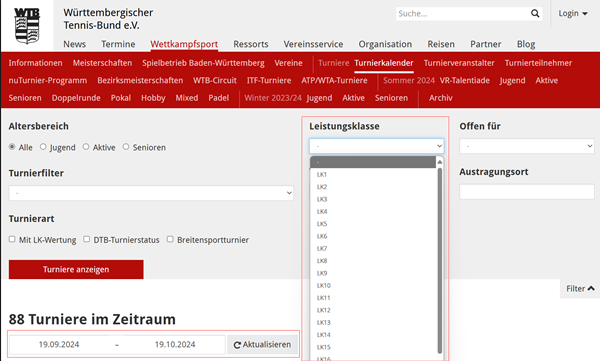Open the Hobby link

tap(153, 98)
